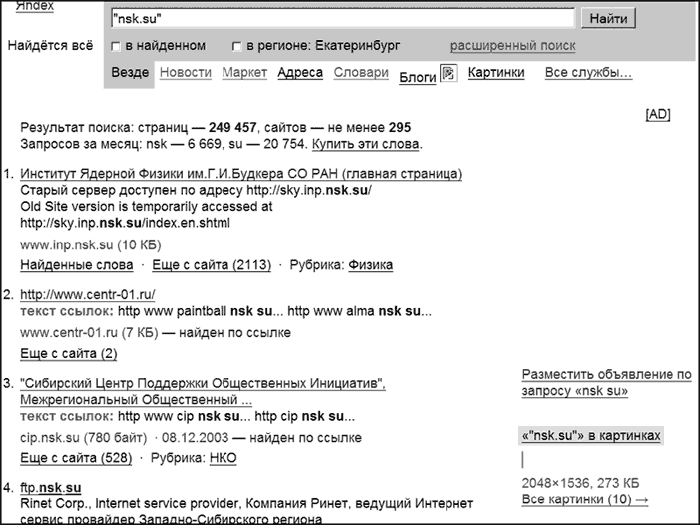Open 'Все картинки (10) →' link
Screen dimensions: 700x525
pyautogui.click(x=585, y=499)
